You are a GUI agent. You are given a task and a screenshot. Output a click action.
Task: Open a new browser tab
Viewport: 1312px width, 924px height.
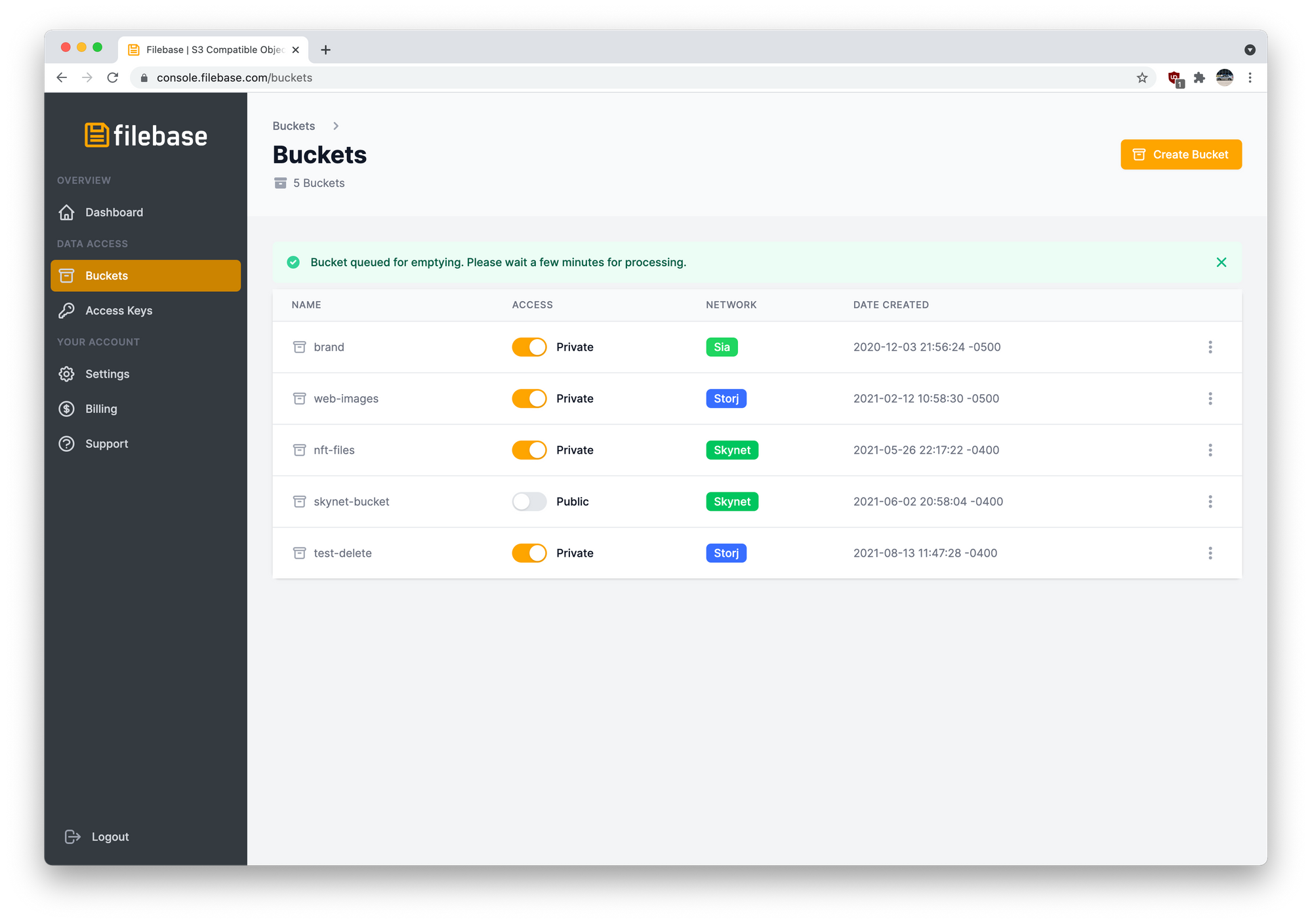pyautogui.click(x=325, y=50)
